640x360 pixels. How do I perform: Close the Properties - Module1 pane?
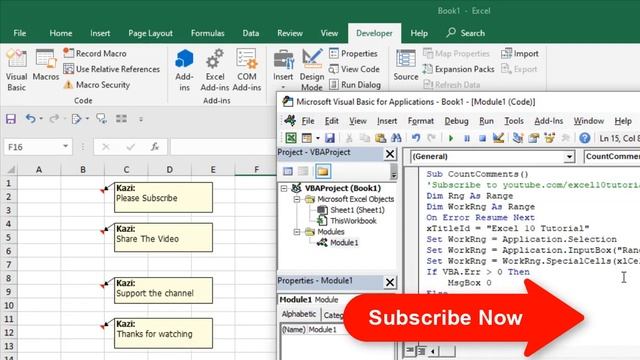point(390,282)
